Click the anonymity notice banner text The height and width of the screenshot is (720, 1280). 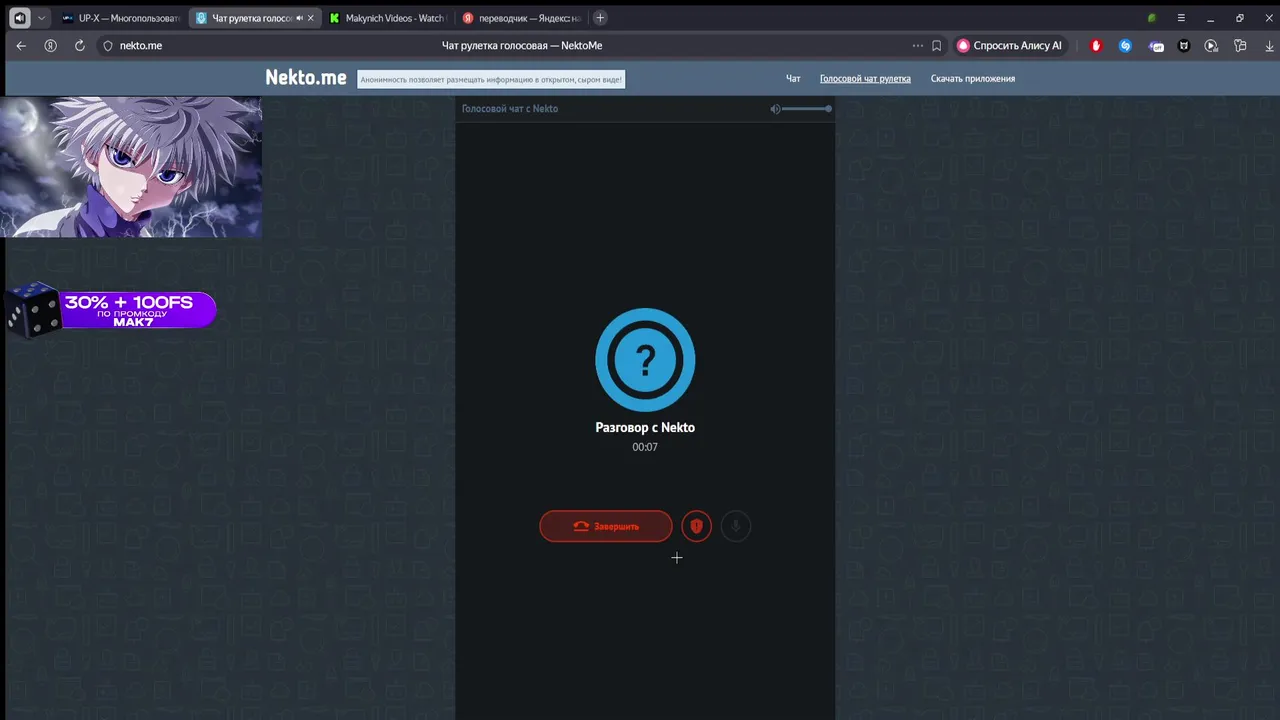[491, 79]
